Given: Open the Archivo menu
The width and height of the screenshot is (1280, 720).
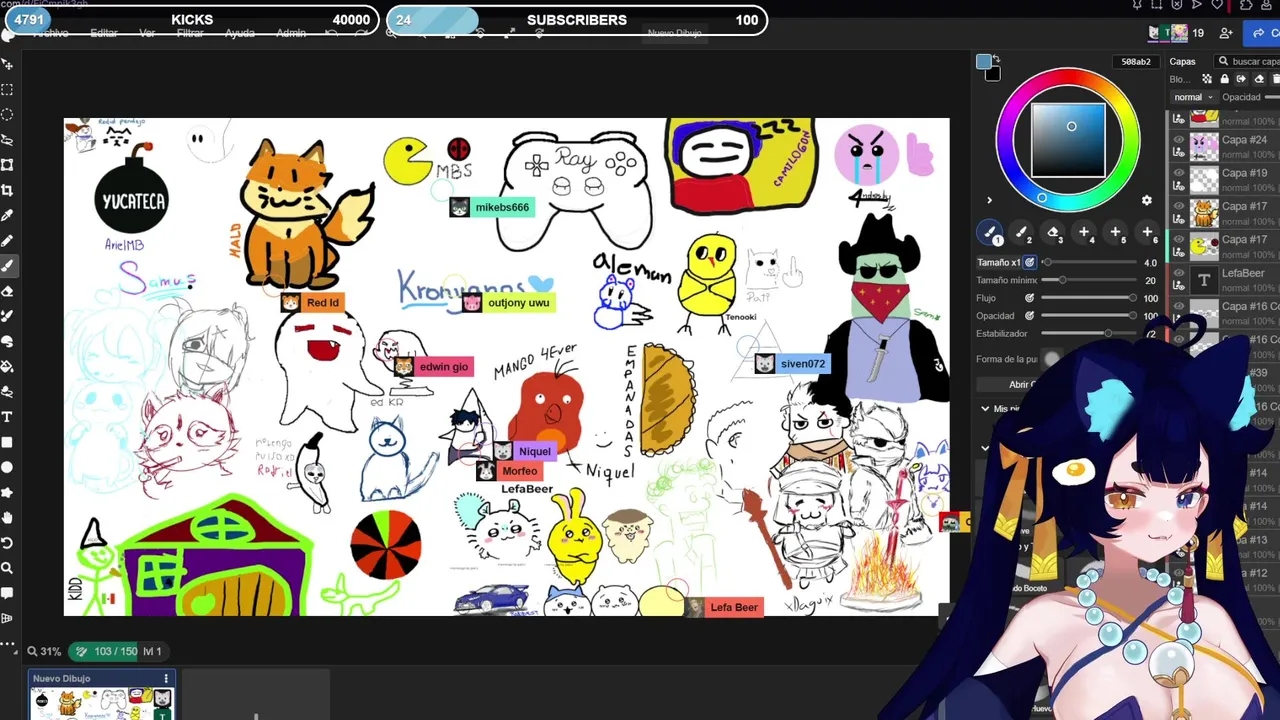Looking at the screenshot, I should click(50, 33).
